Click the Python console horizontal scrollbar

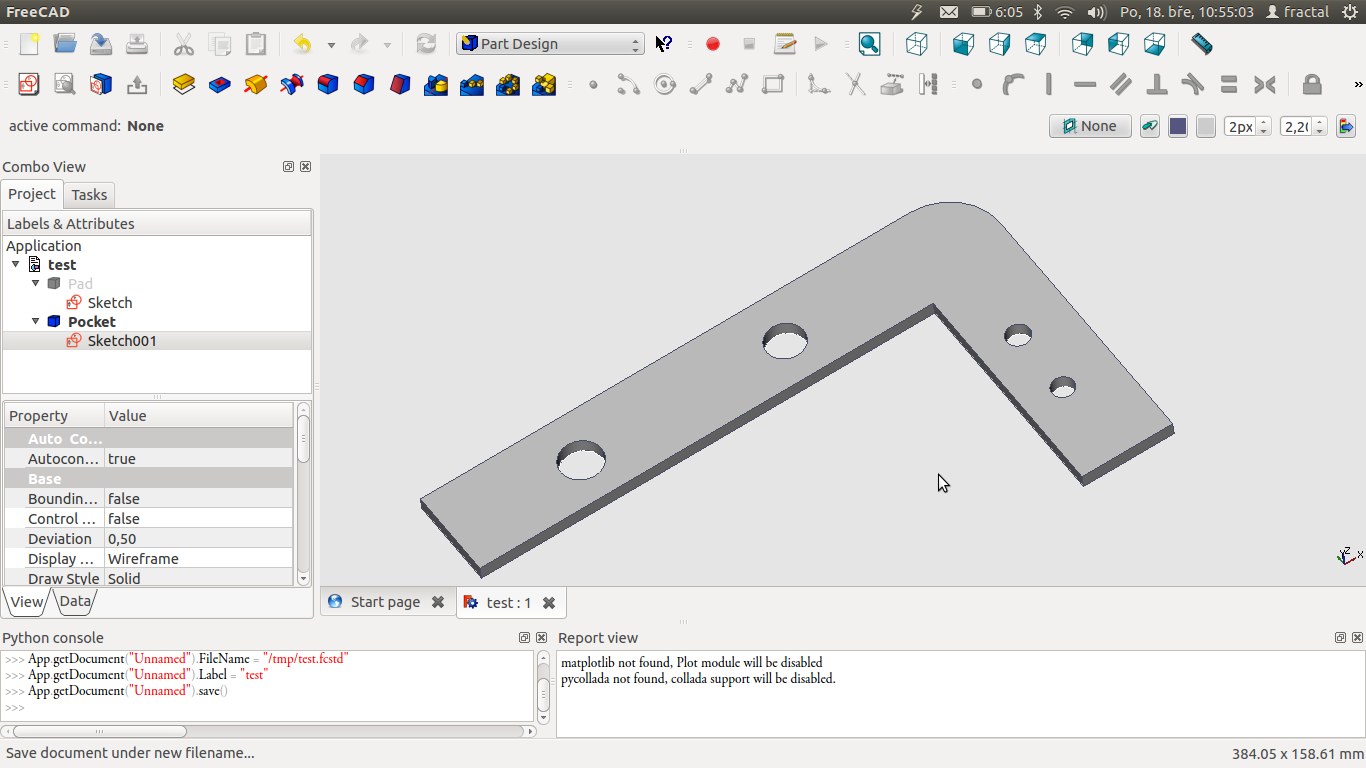point(270,731)
